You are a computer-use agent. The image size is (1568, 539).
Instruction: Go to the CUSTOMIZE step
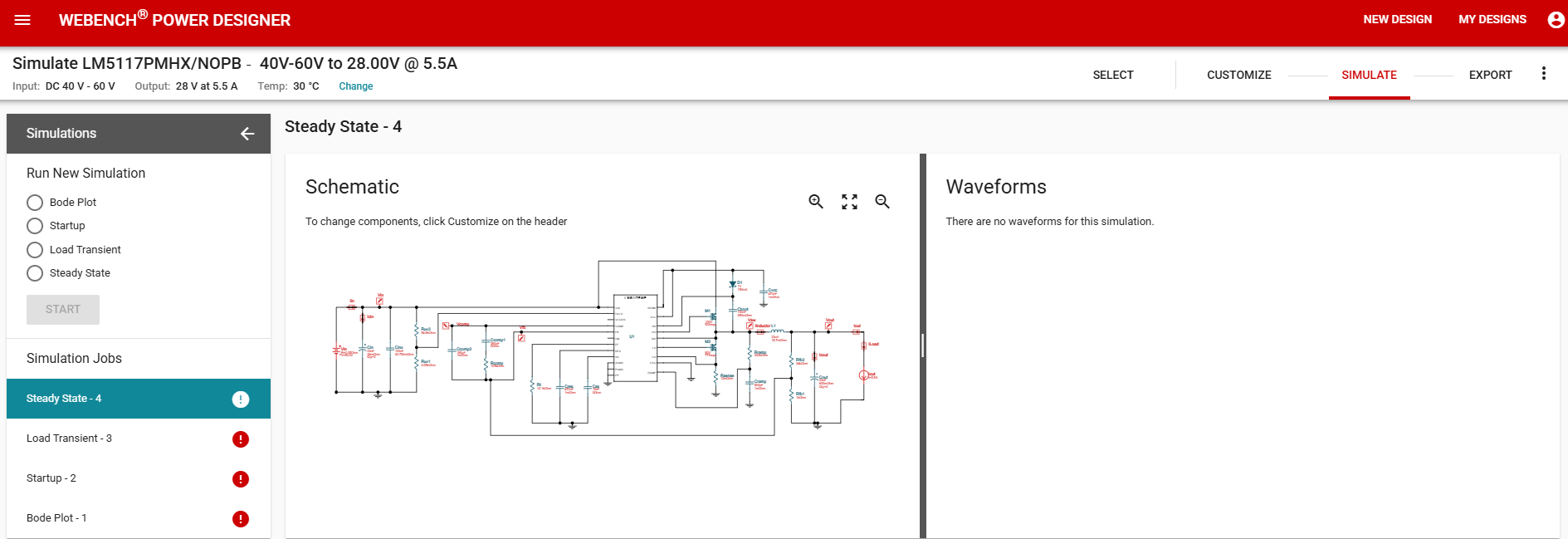pyautogui.click(x=1238, y=75)
